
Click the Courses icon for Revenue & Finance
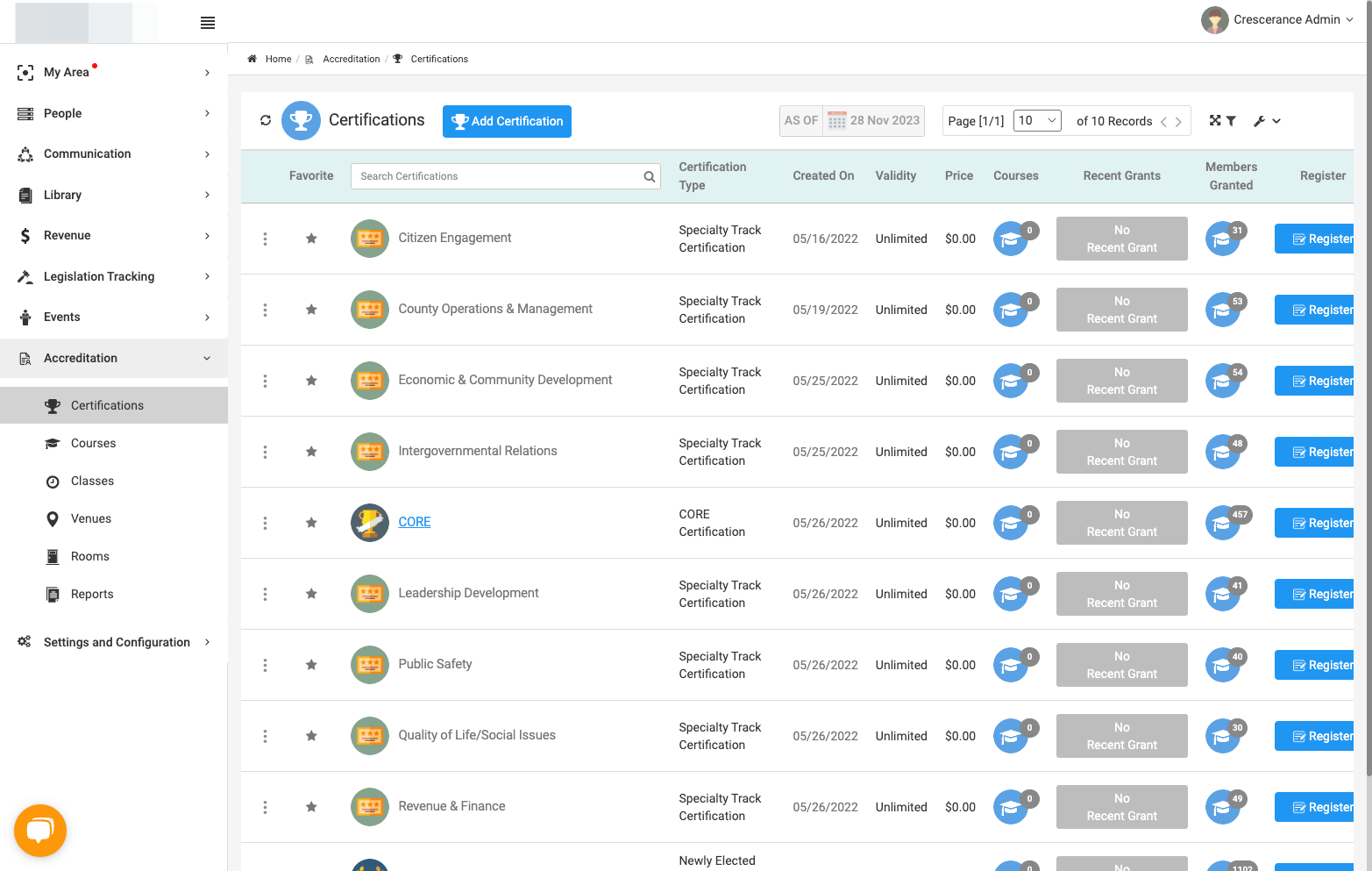pos(1011,807)
